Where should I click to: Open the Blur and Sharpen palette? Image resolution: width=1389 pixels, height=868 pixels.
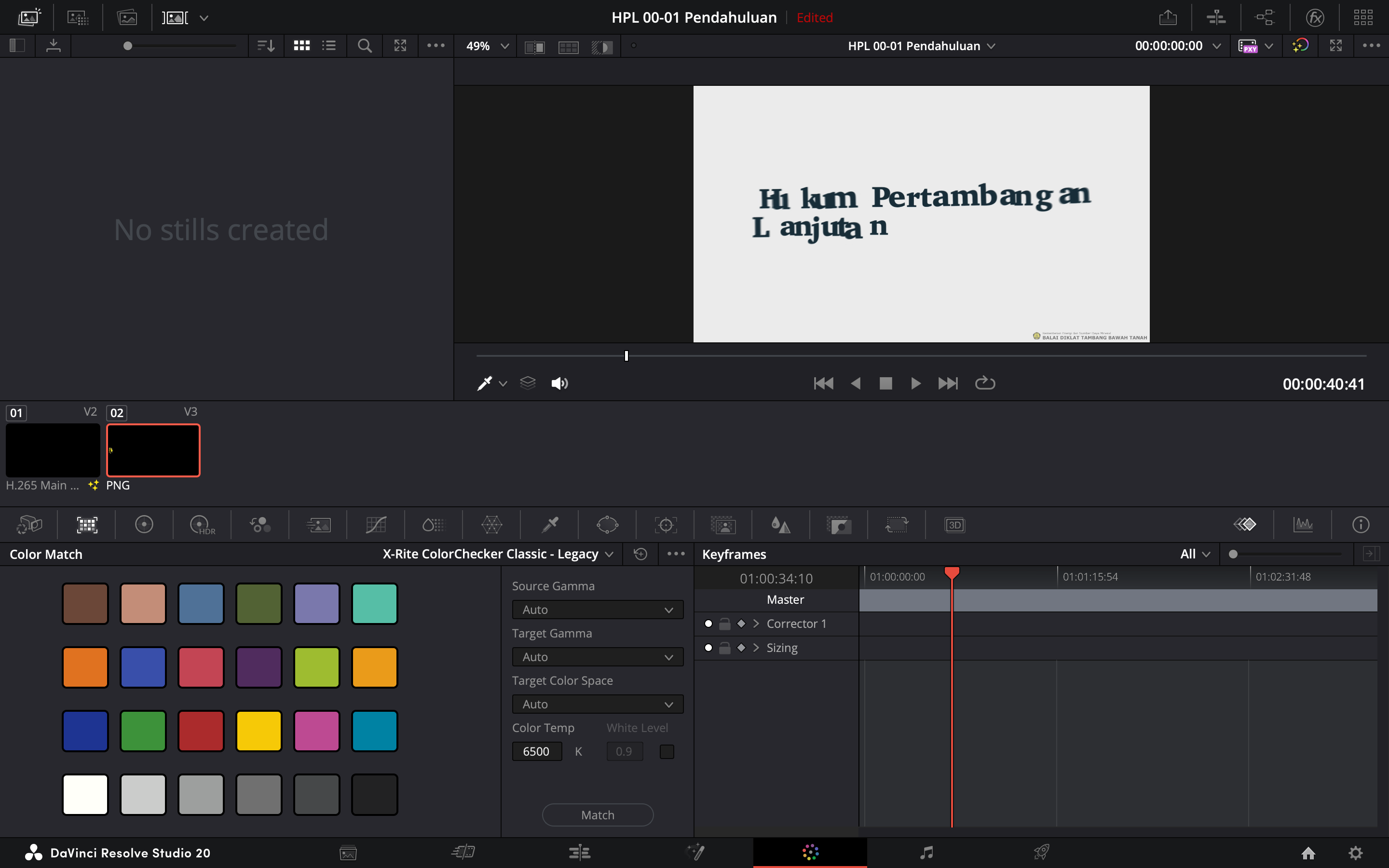coord(780,525)
